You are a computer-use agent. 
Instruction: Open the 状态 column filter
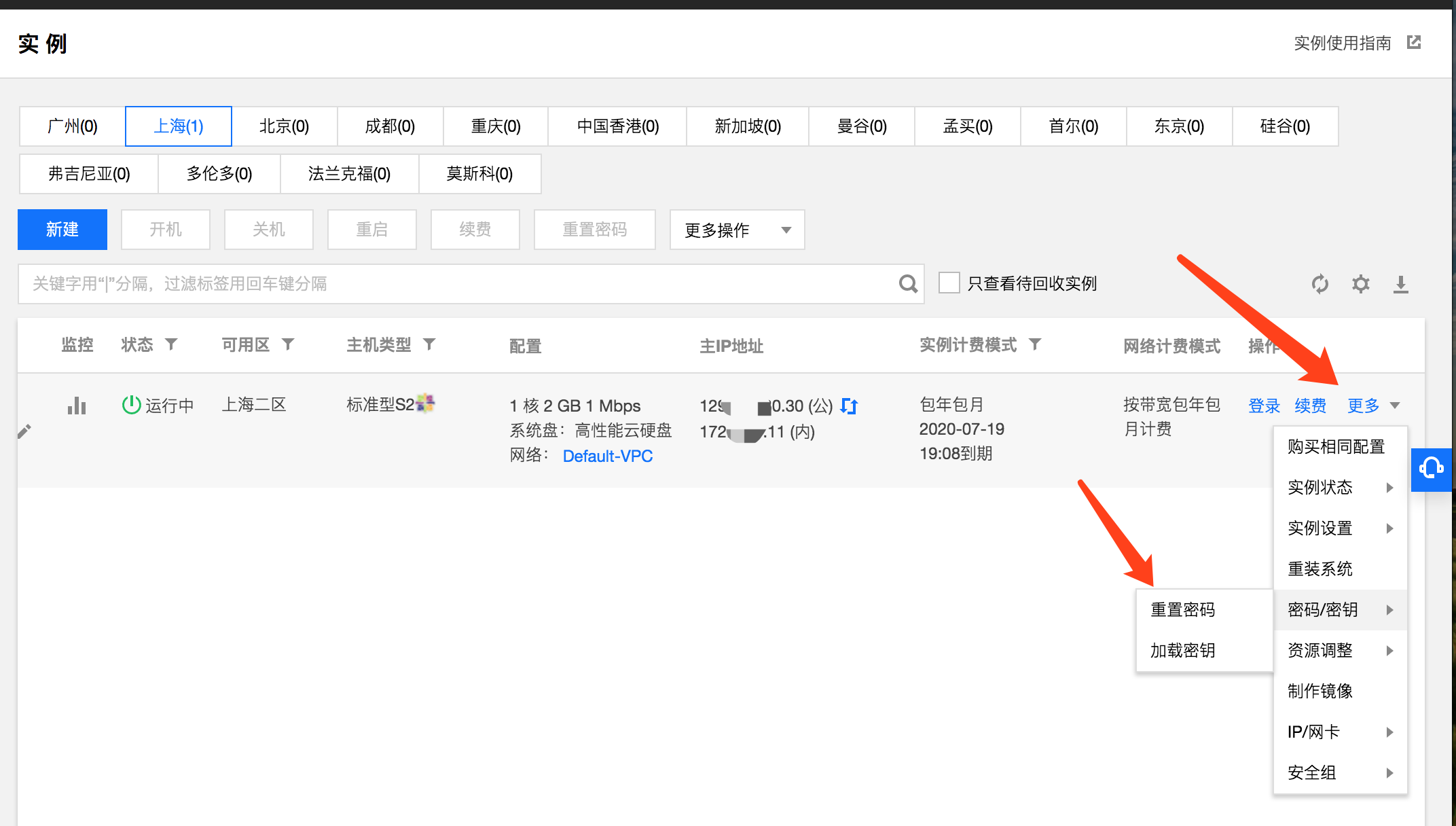(x=171, y=344)
